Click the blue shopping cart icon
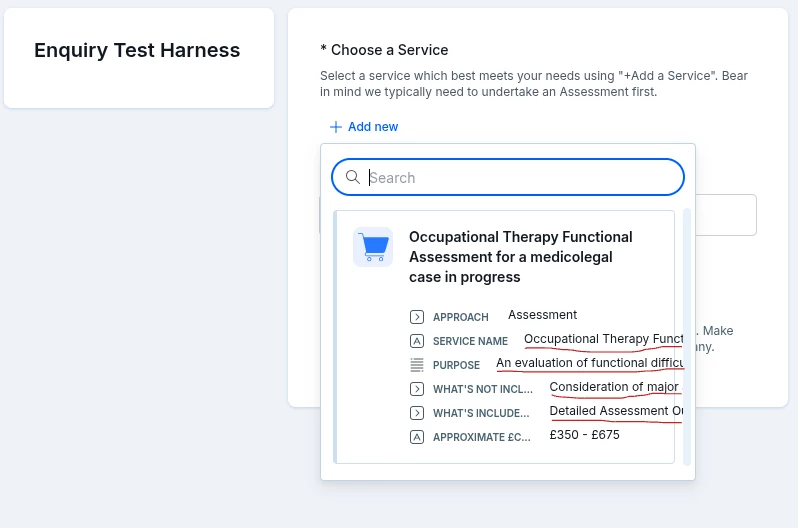Screen dimensions: 798x528 373,247
